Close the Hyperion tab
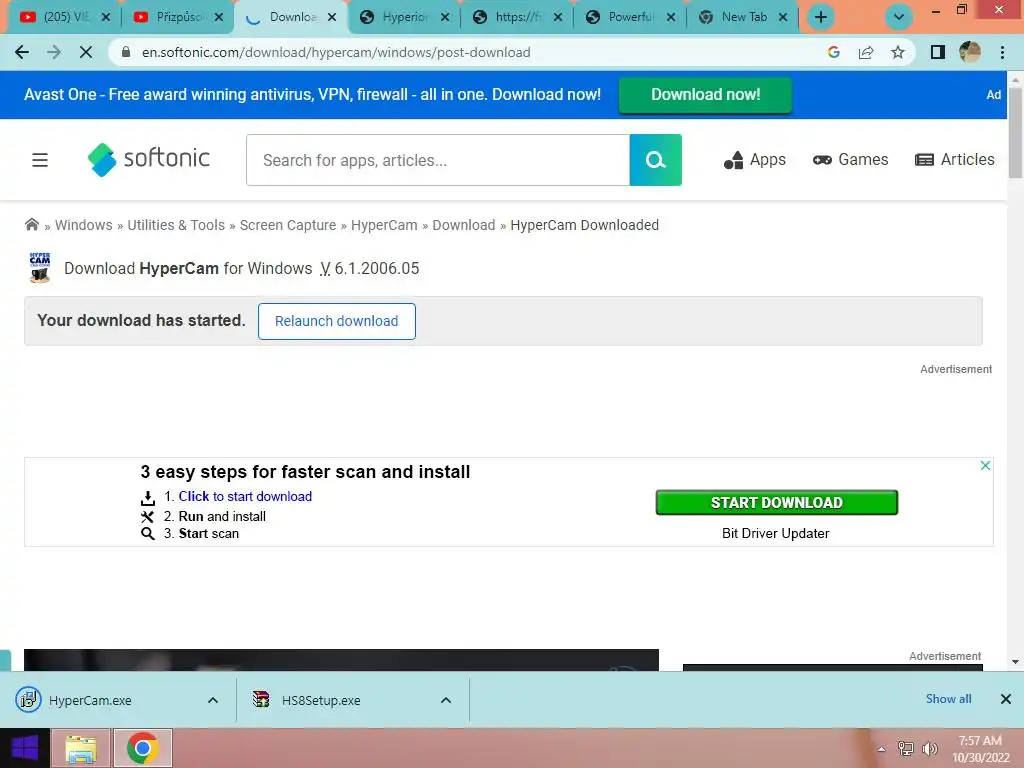 pos(445,18)
